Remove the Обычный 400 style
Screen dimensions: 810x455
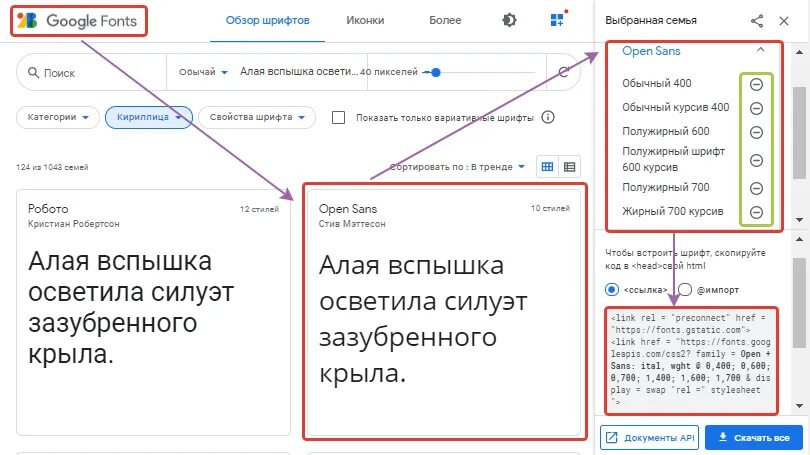click(756, 84)
